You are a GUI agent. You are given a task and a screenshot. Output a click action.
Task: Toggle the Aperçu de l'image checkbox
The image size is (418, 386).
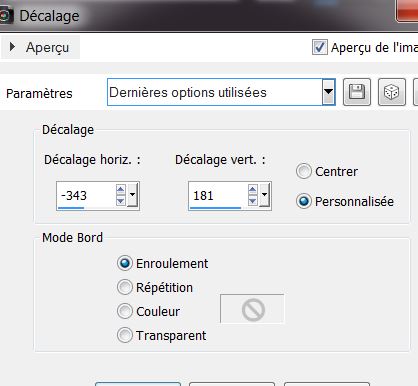coord(319,47)
